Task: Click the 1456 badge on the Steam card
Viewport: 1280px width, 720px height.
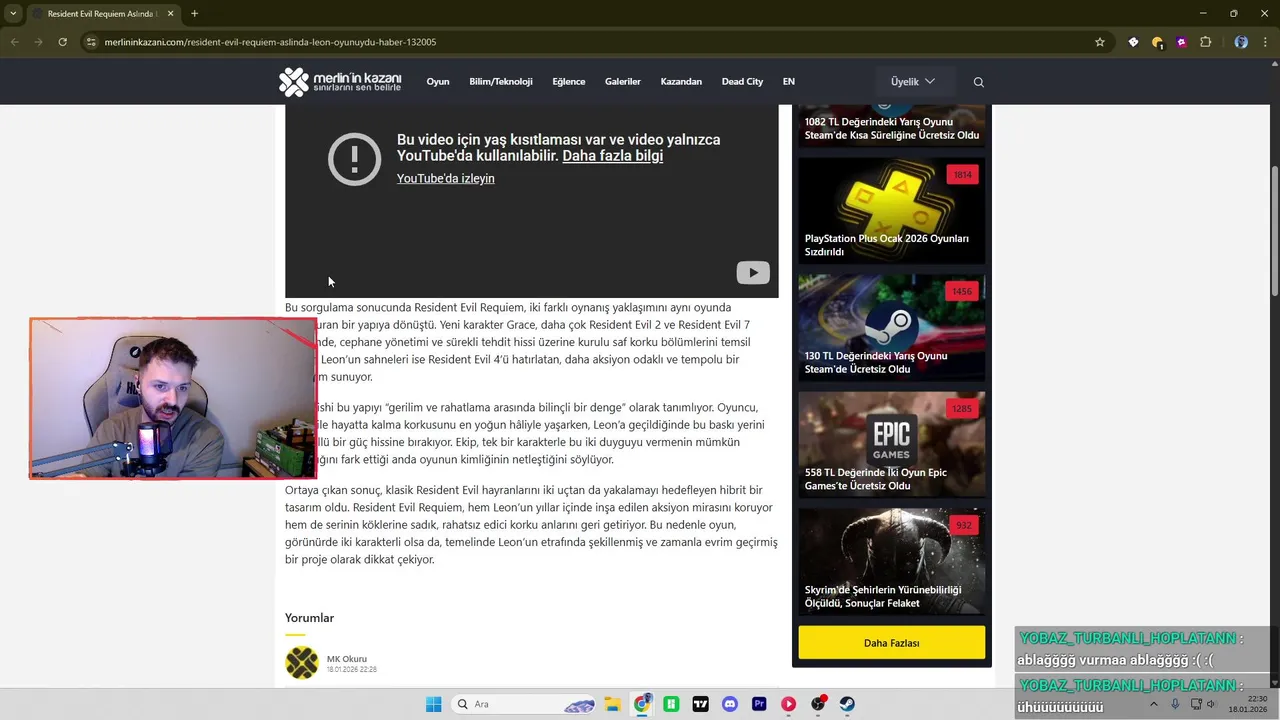Action: point(962,292)
